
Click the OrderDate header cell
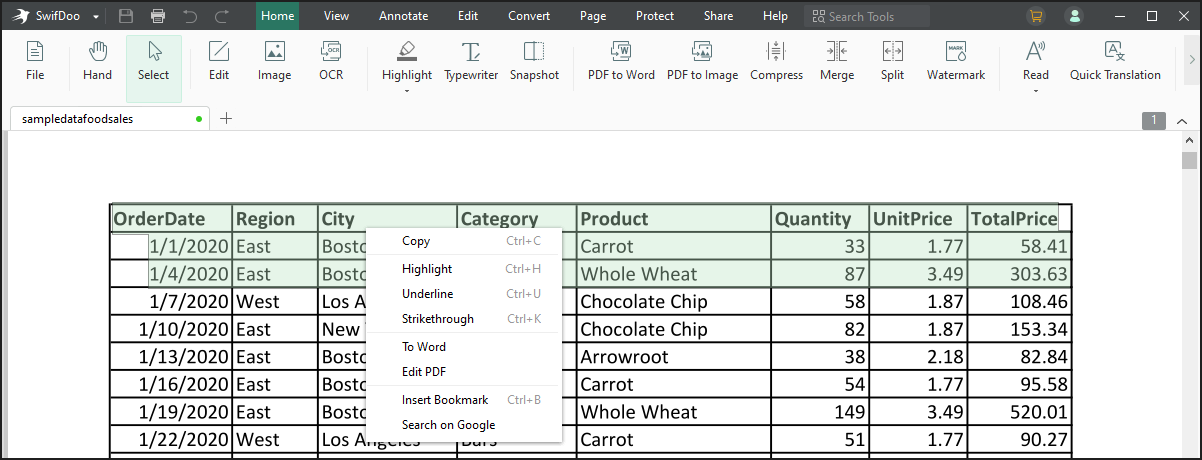click(171, 219)
